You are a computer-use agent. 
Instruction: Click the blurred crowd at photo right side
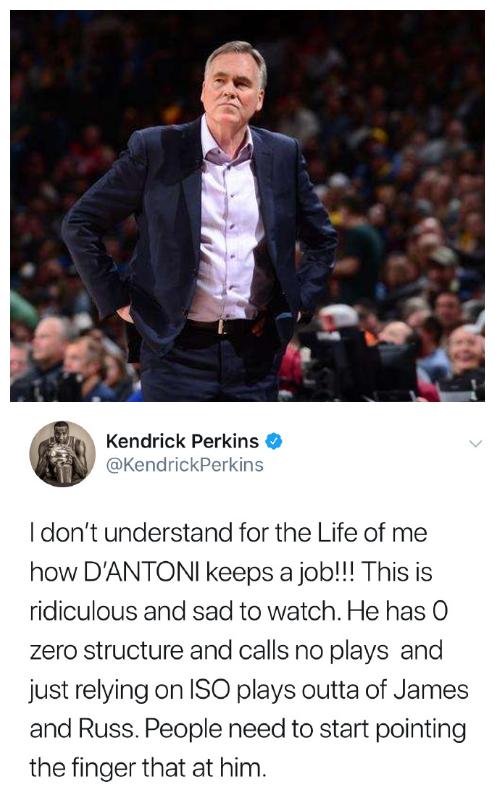click(x=413, y=206)
